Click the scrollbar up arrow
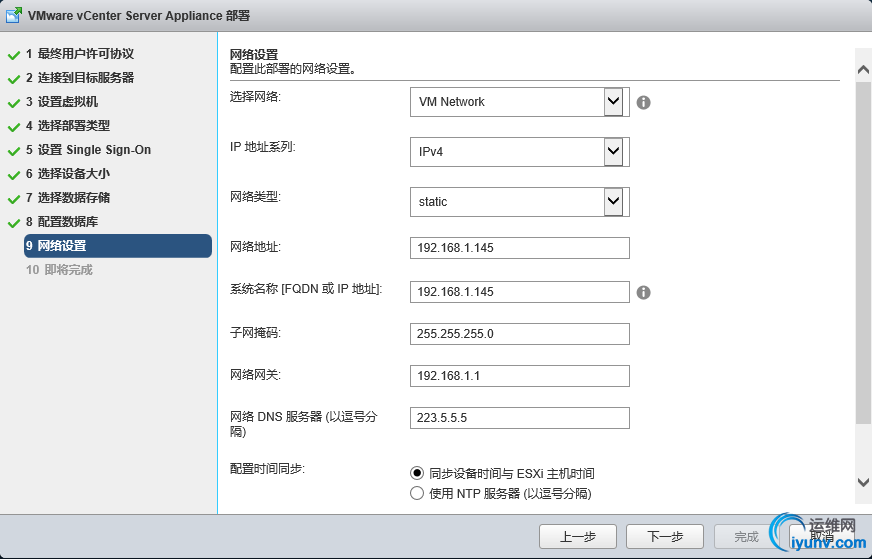Screen dimensions: 872x559 (863, 70)
